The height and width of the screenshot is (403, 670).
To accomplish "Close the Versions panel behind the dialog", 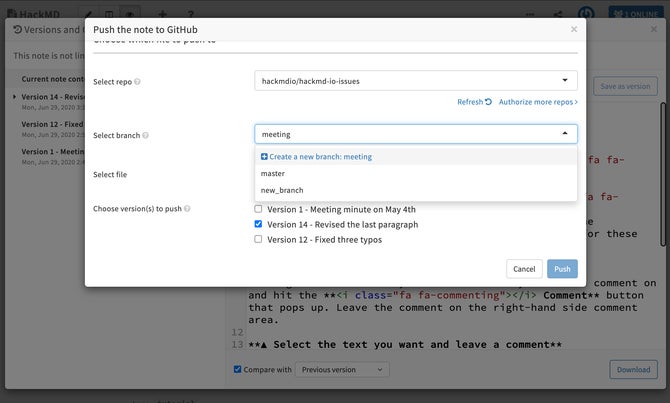I will (x=654, y=29).
